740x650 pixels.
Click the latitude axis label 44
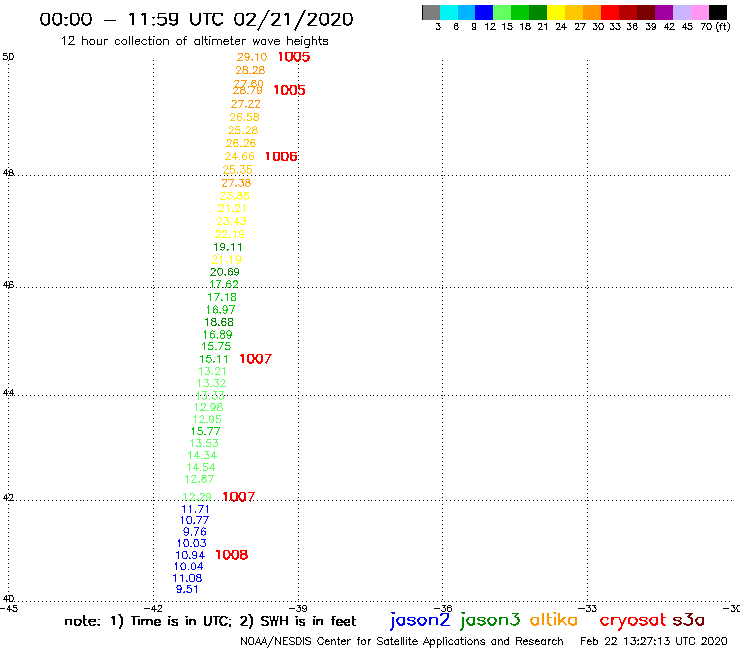[8, 393]
